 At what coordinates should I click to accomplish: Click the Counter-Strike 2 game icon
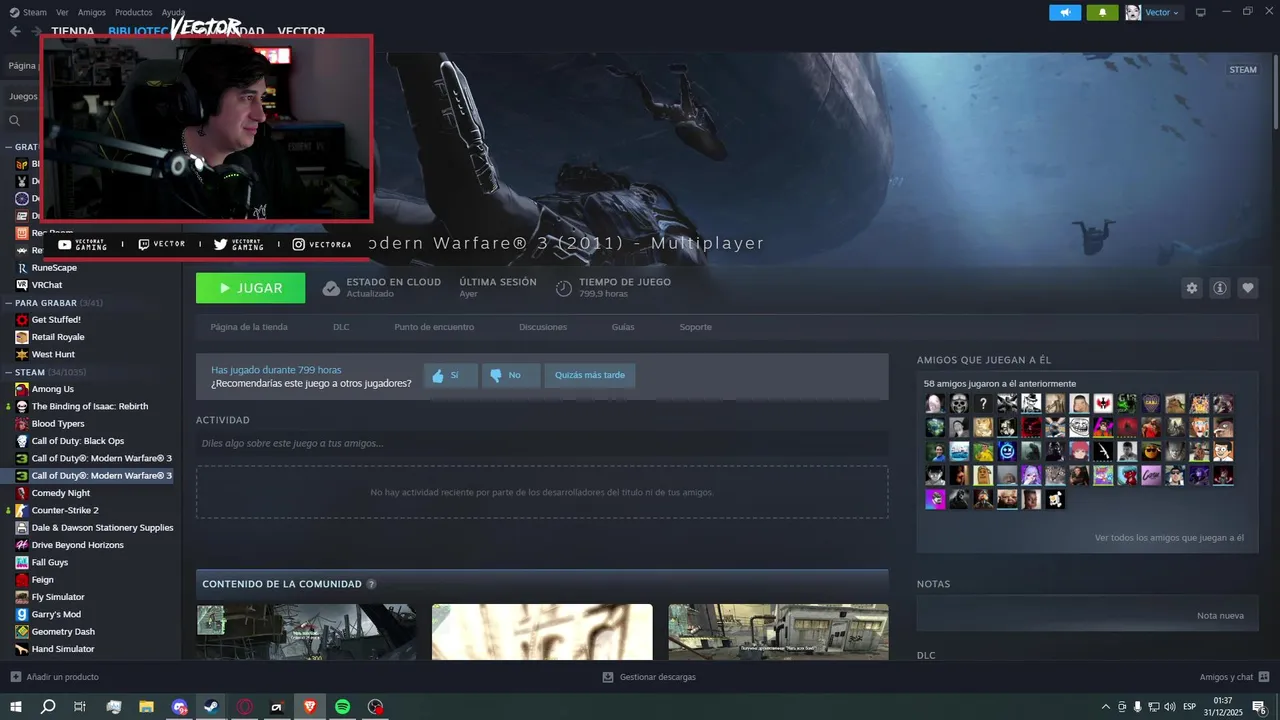pos(22,510)
